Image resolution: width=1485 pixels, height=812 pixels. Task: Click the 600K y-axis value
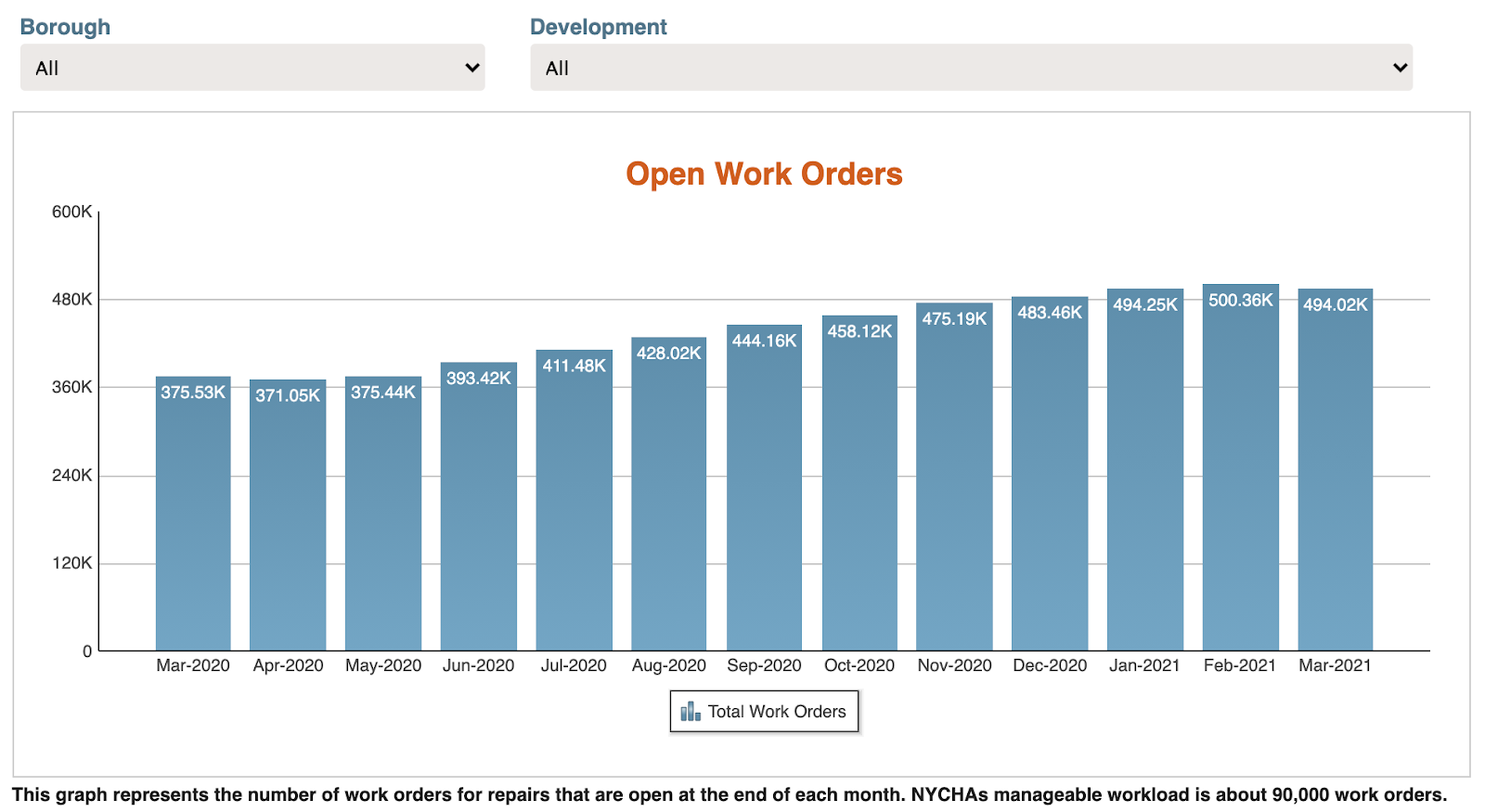[x=71, y=212]
